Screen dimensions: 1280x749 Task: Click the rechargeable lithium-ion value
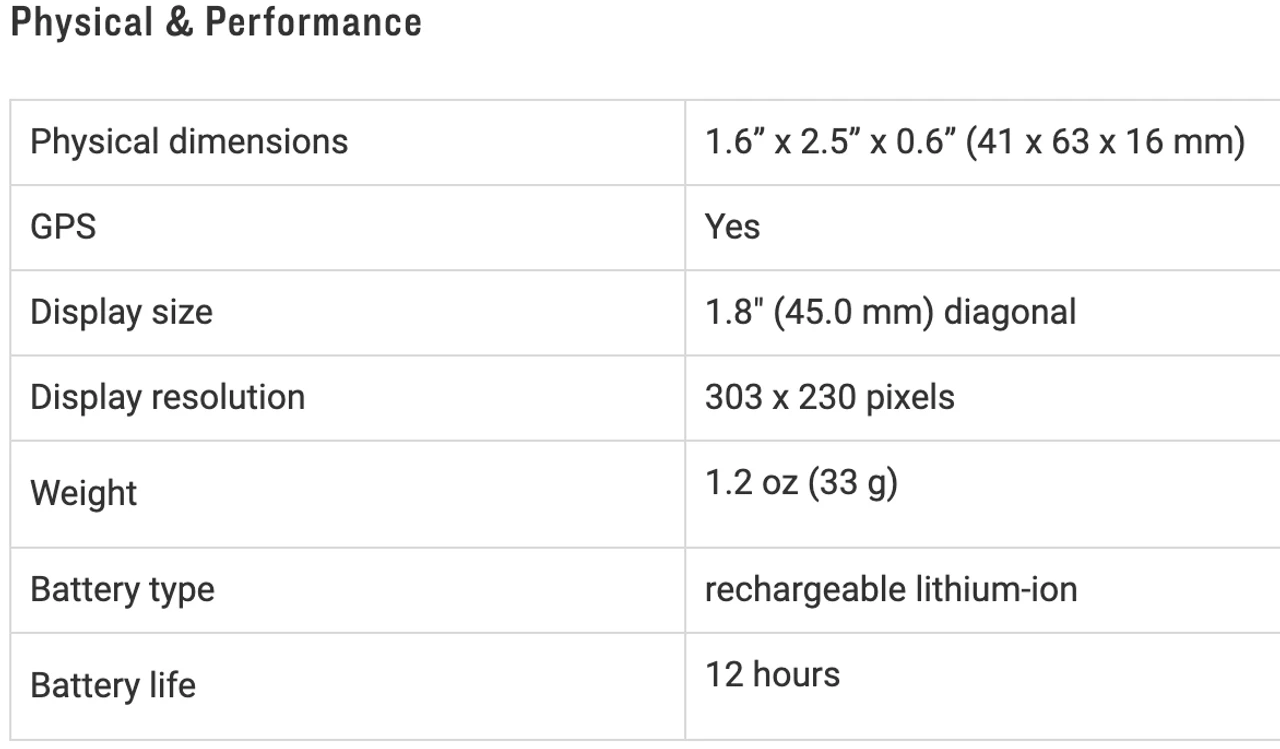click(x=890, y=589)
